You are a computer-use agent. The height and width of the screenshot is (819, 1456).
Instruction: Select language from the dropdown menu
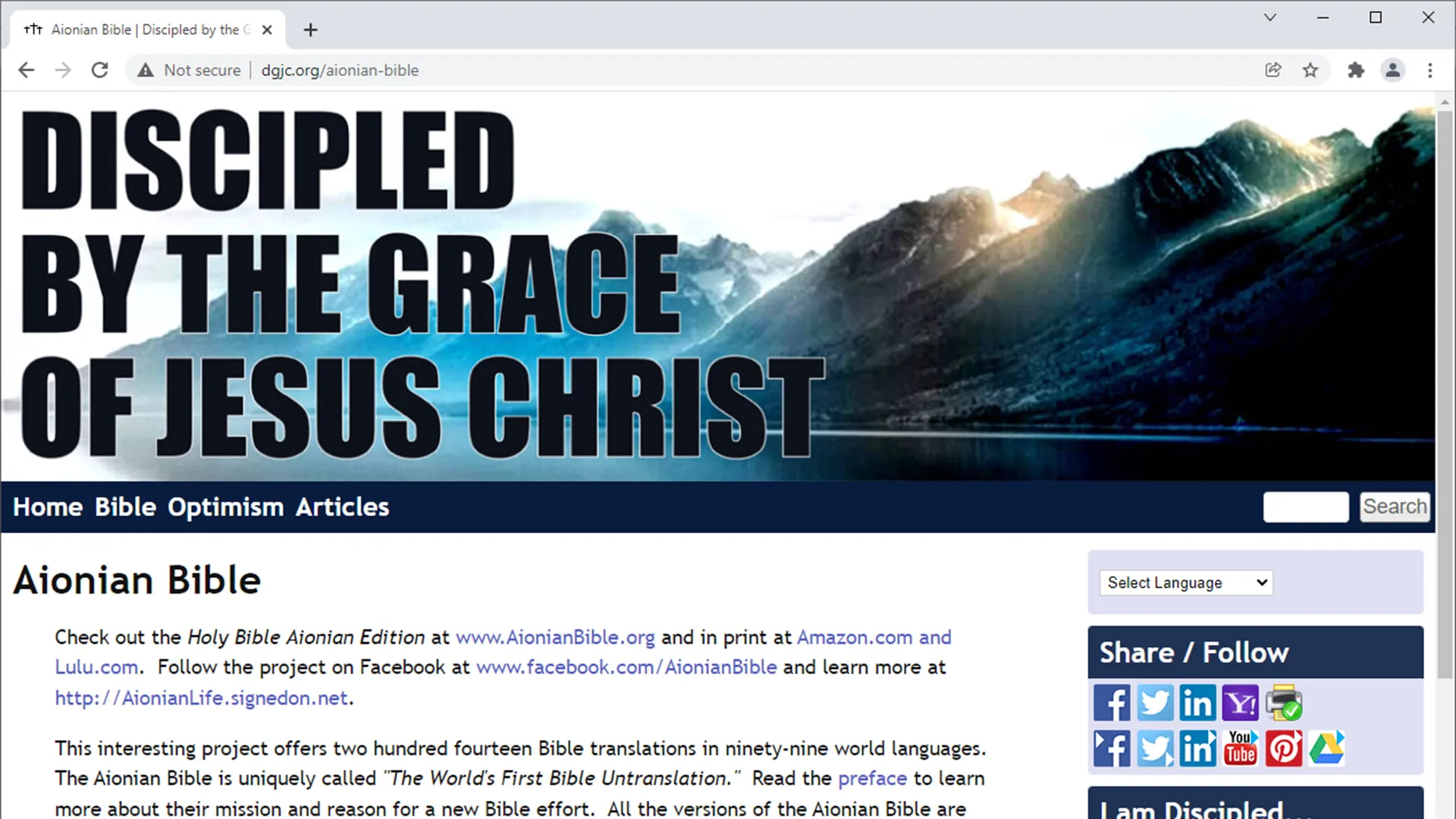click(x=1185, y=582)
